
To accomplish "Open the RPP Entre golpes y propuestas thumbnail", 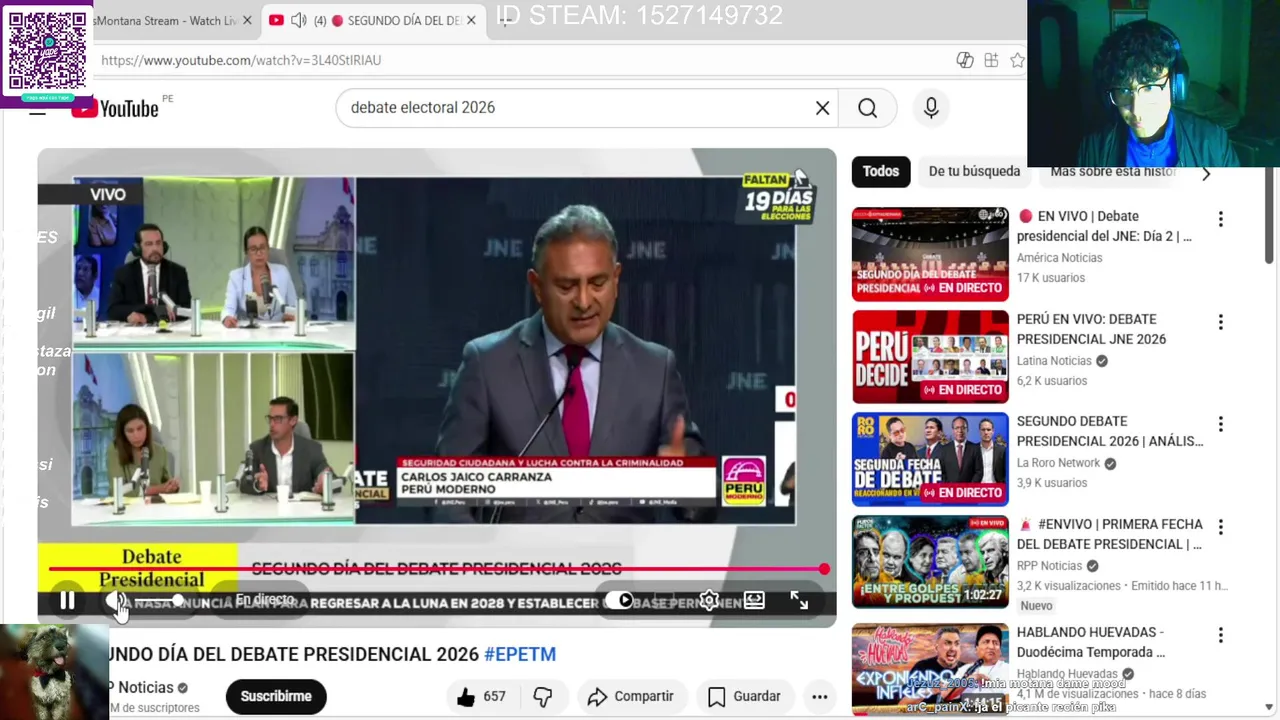I will (x=930, y=561).
